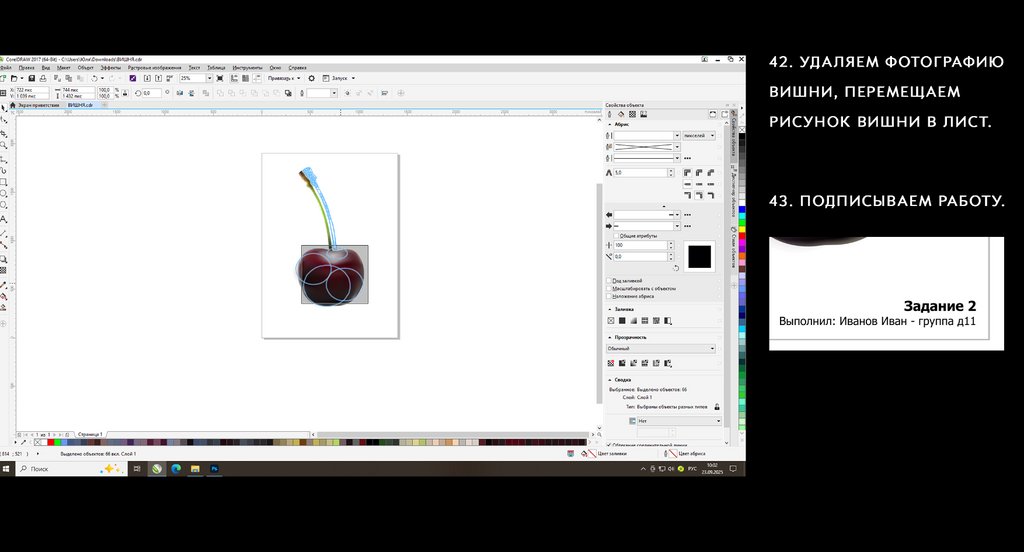Open the Справка menu
This screenshot has height=552, width=1024.
click(297, 67)
